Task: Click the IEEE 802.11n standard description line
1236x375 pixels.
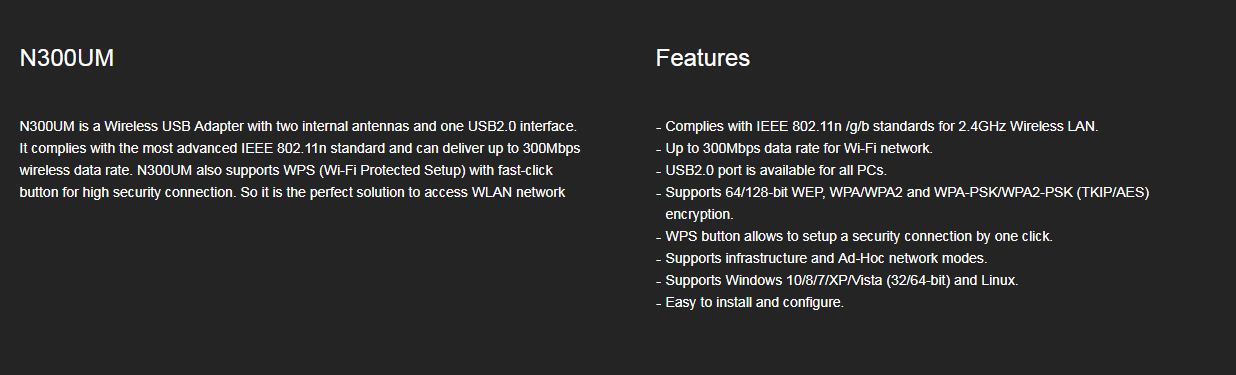Action: coord(300,148)
